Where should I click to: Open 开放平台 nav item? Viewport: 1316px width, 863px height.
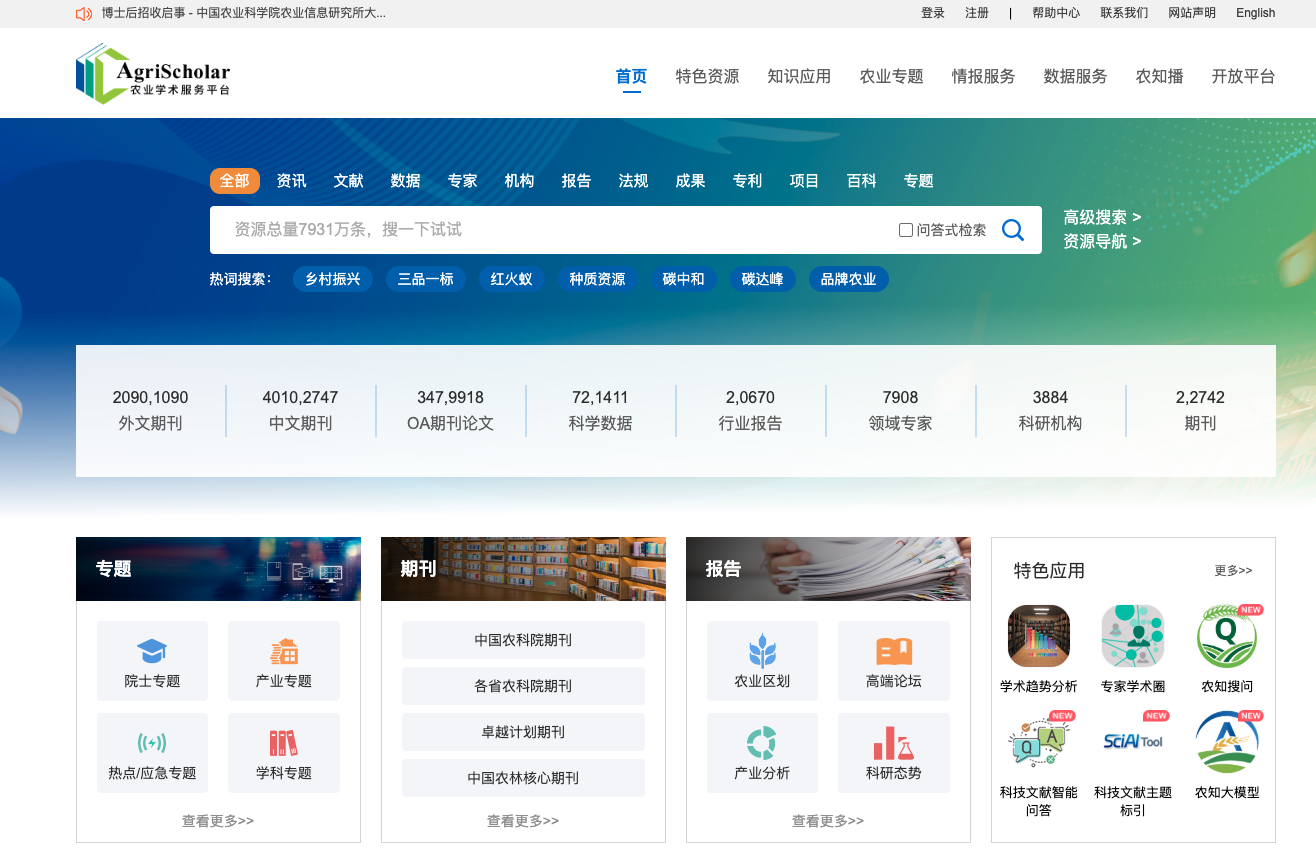click(x=1243, y=76)
